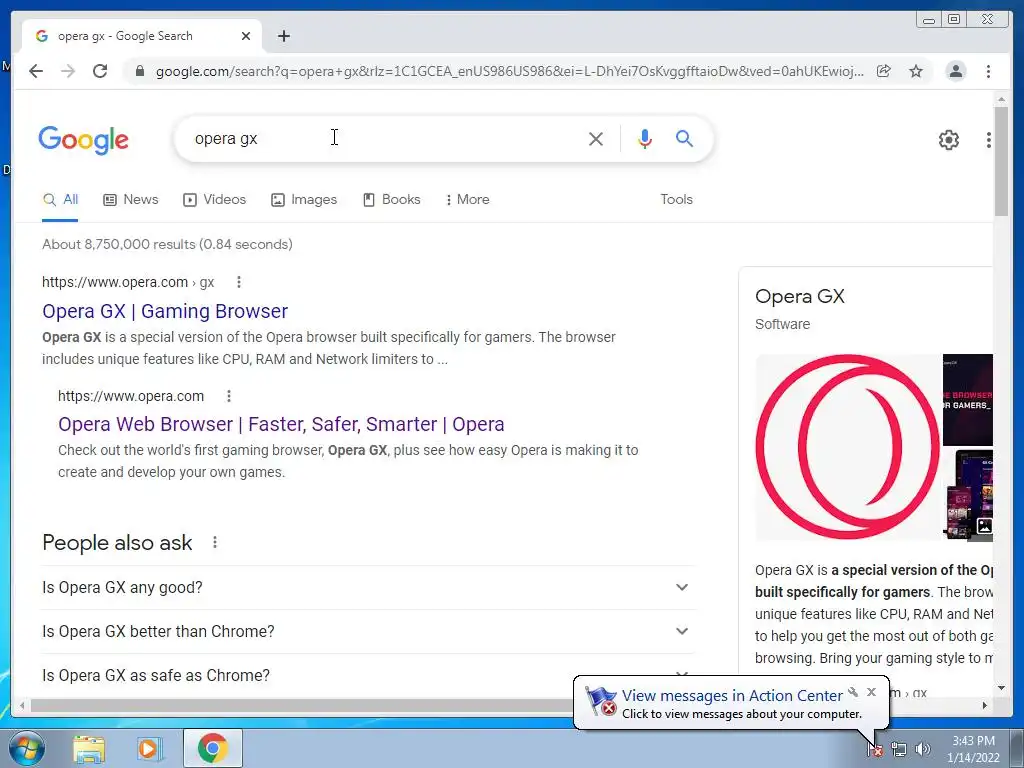Open the Chrome profile avatar
Screen dimensions: 1024x768
[955, 71]
